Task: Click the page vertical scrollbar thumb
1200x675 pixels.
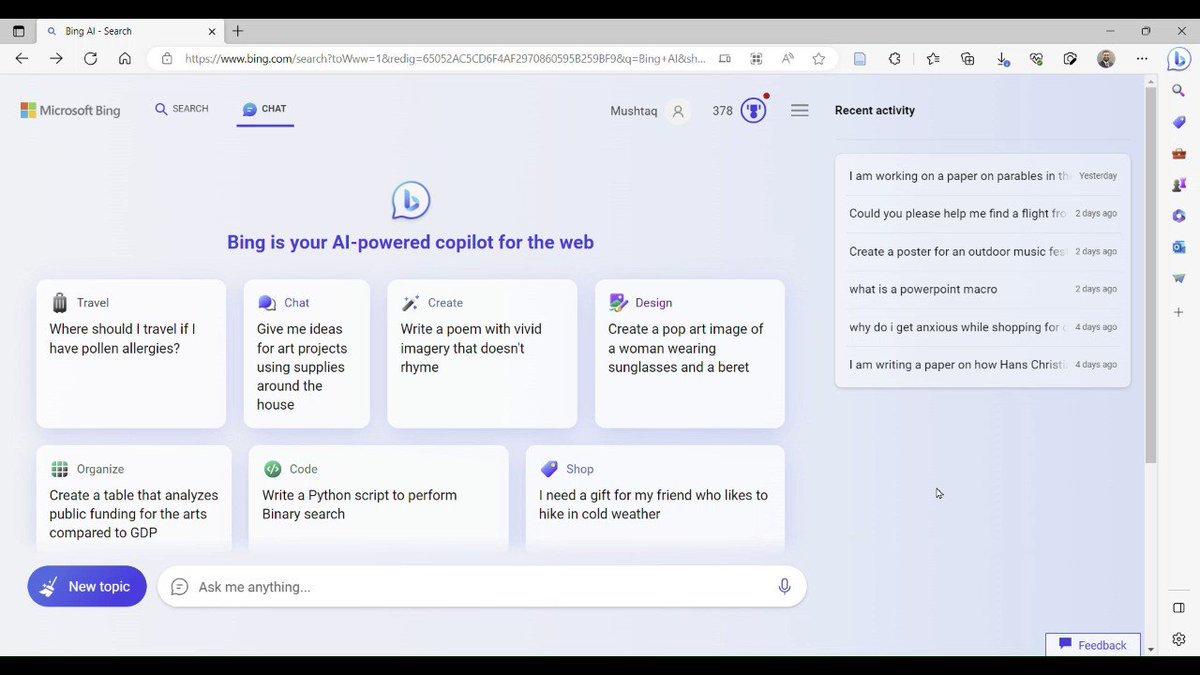Action: [1151, 275]
